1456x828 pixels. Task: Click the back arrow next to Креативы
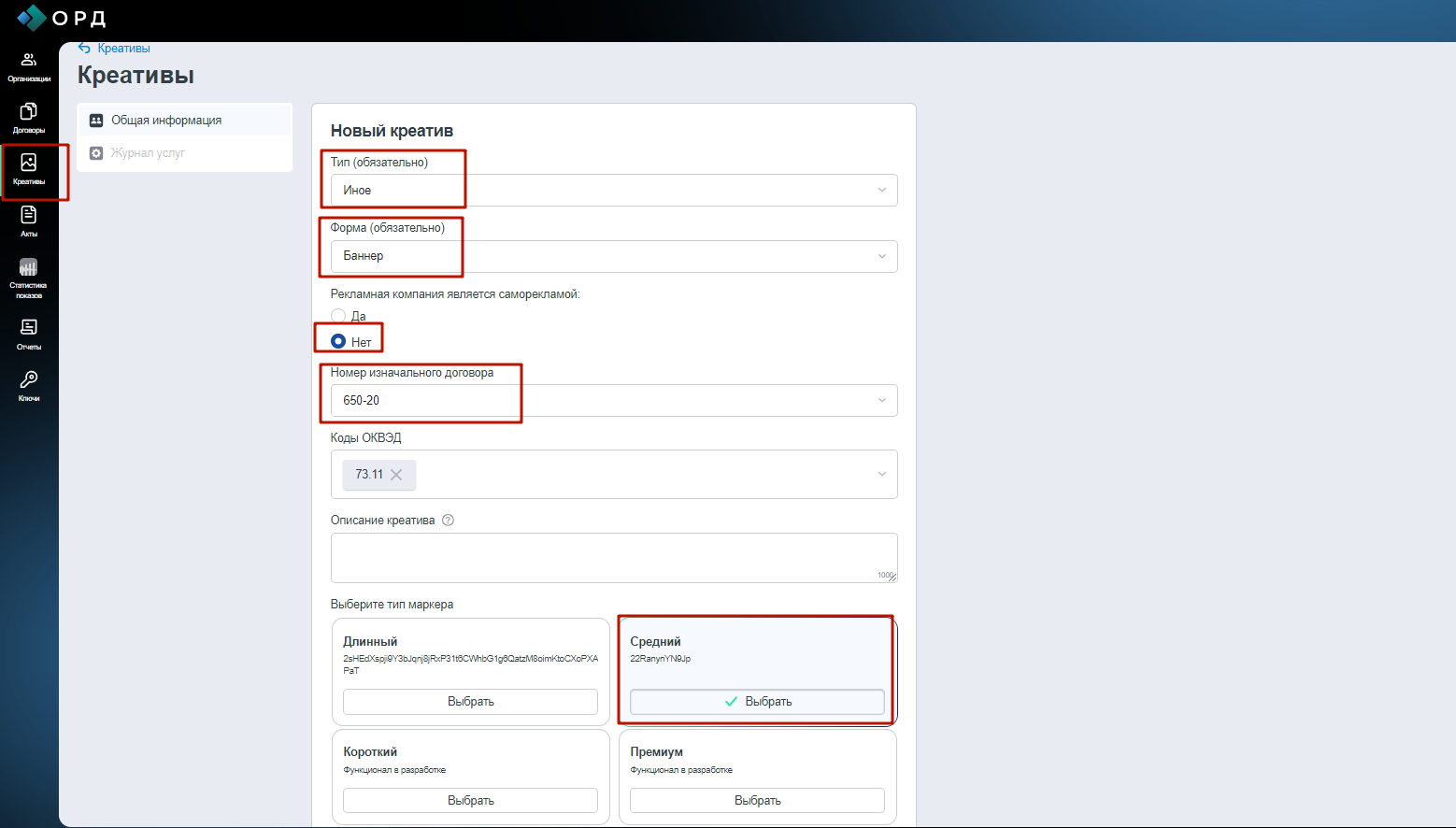(84, 49)
